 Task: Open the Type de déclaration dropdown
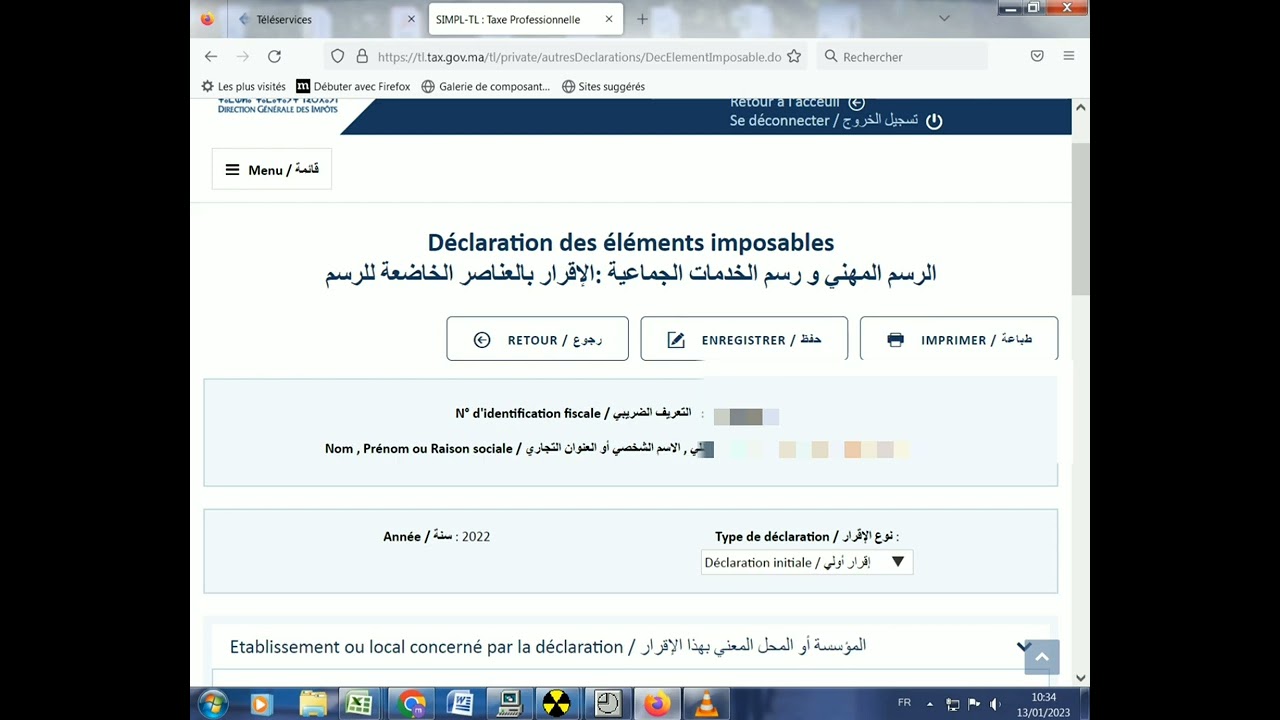coord(806,562)
